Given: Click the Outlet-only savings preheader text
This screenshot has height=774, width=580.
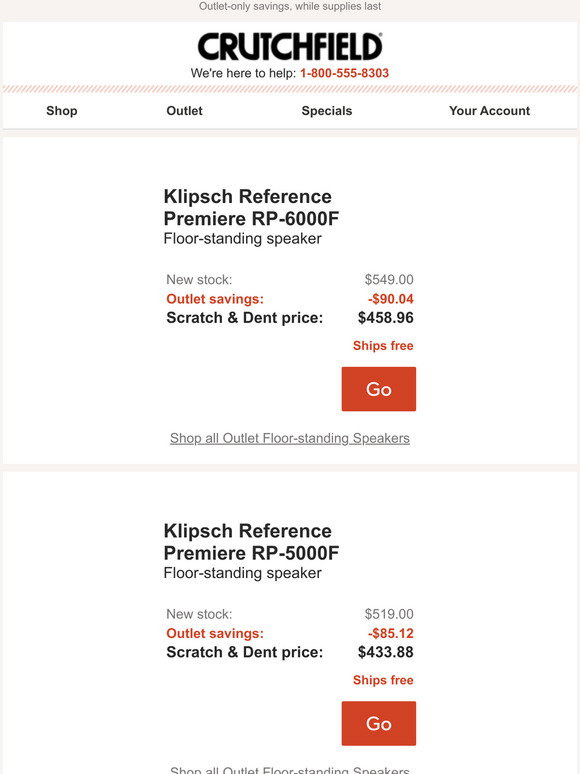Looking at the screenshot, I should point(290,6).
